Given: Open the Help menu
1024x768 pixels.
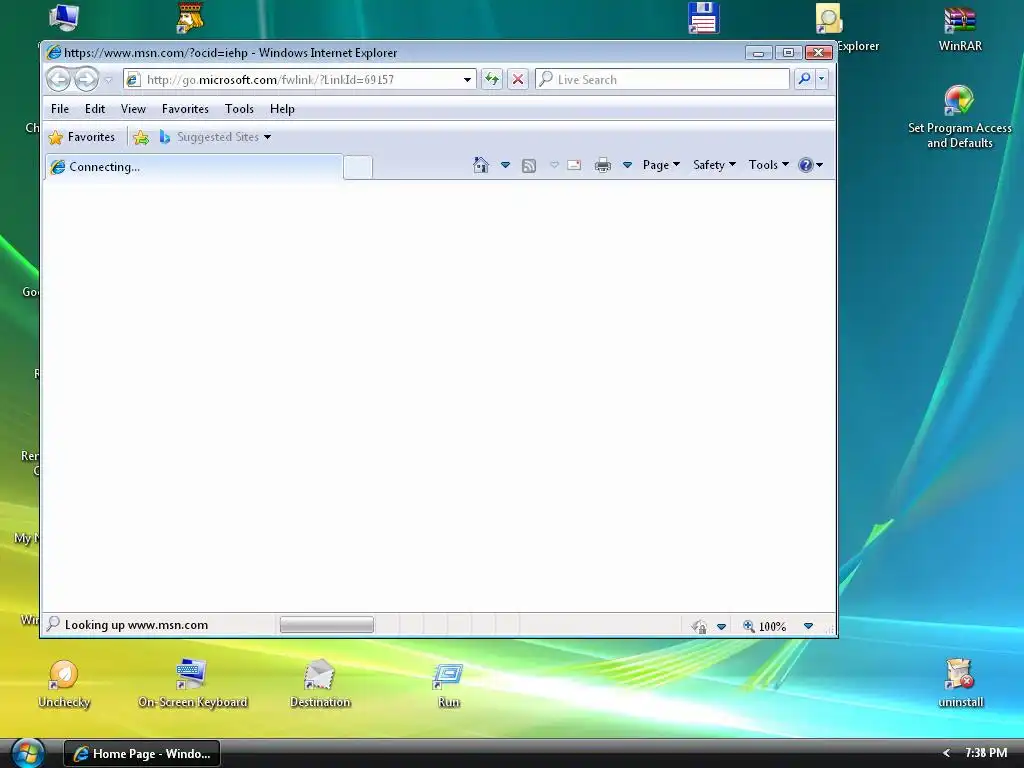Looking at the screenshot, I should (282, 109).
